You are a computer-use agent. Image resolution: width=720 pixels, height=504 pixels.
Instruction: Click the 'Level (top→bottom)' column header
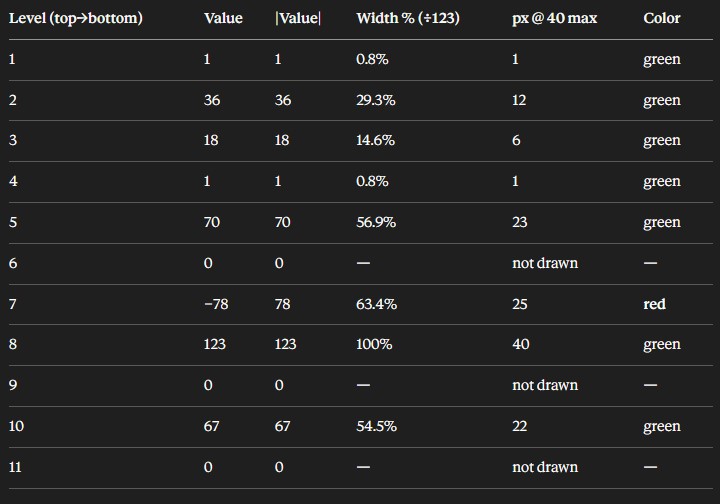pos(76,18)
